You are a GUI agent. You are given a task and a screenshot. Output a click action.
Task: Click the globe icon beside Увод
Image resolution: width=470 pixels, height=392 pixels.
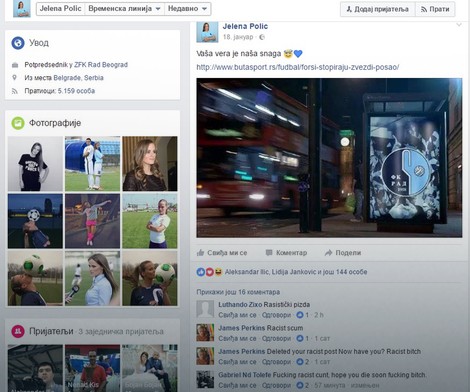[18, 43]
